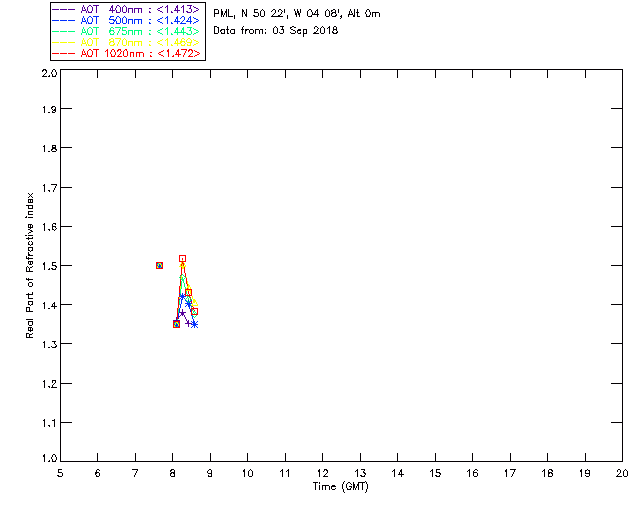This screenshot has width=640, height=512.
Task: Click the 15 tick label on time axis
Action: click(x=435, y=473)
